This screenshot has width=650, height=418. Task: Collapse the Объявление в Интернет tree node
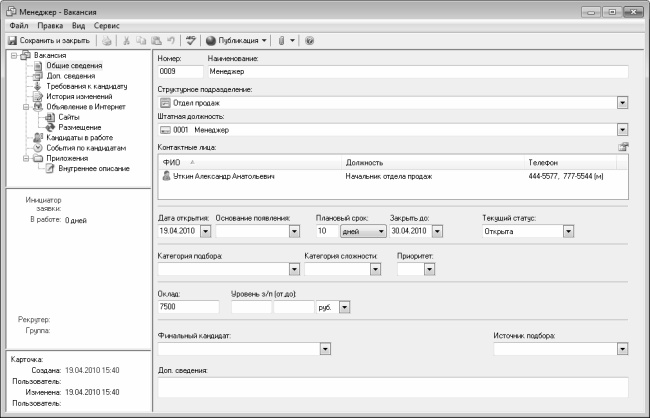(x=24, y=106)
